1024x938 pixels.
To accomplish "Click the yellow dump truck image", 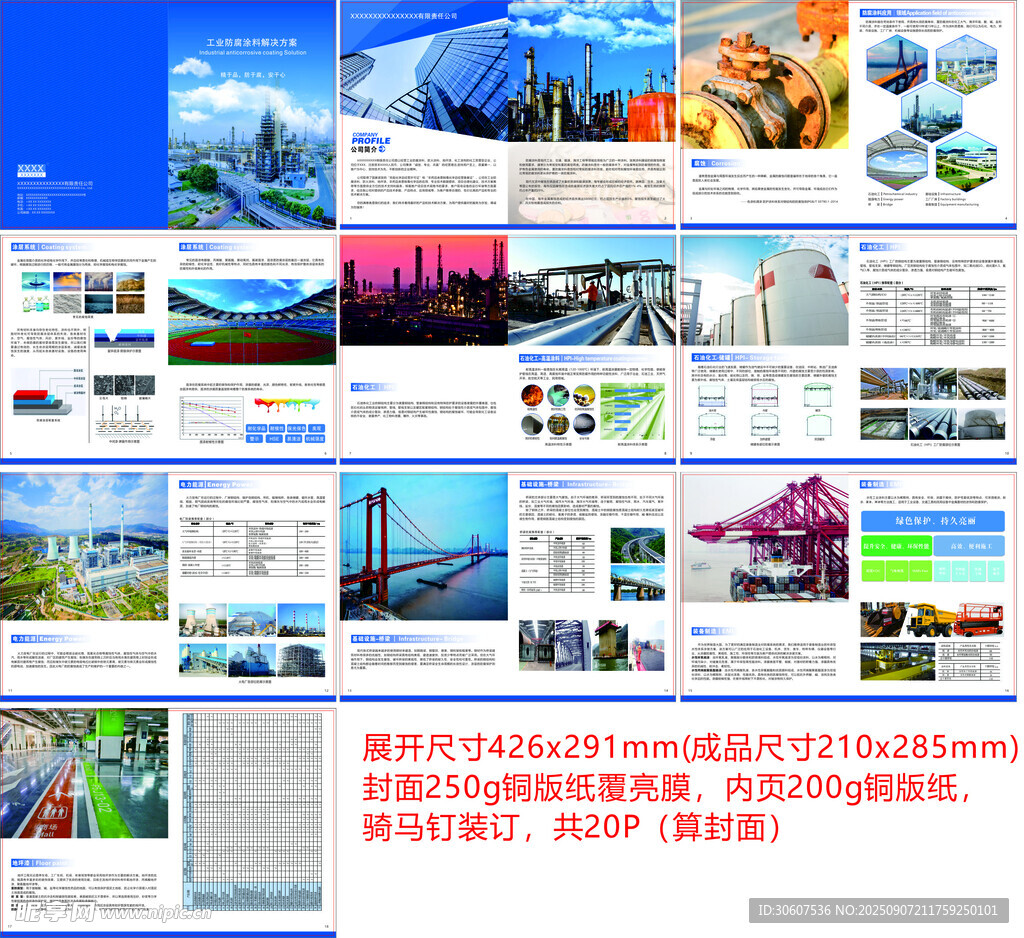I will tap(903, 620).
